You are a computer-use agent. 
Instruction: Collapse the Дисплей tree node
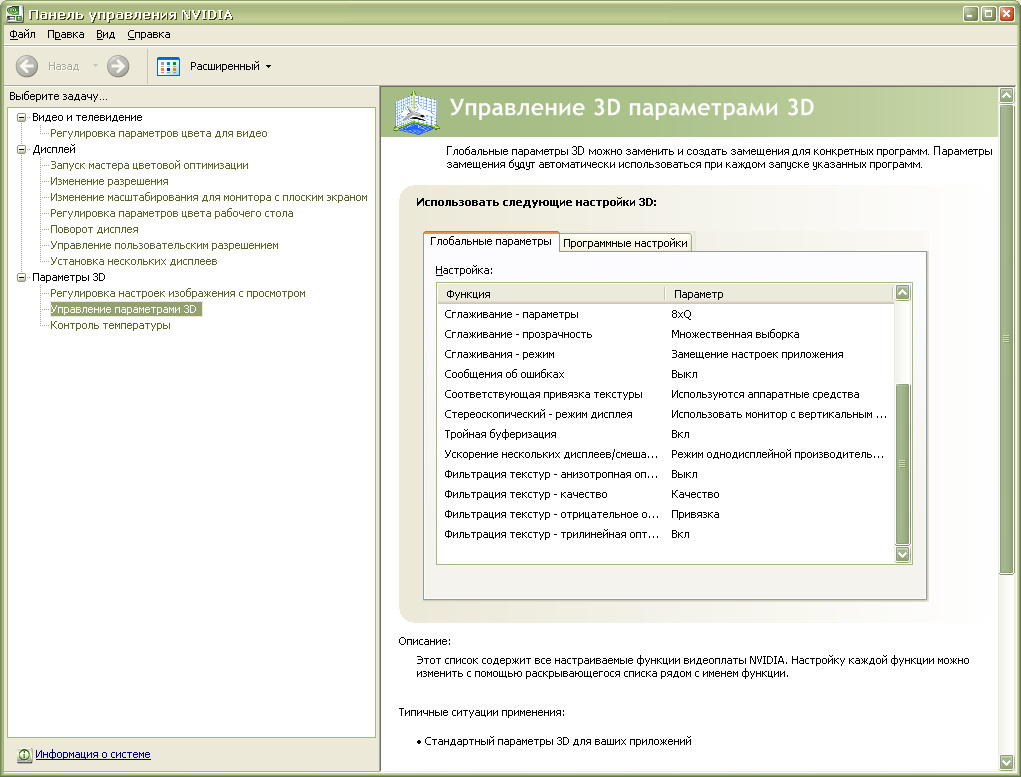point(21,149)
